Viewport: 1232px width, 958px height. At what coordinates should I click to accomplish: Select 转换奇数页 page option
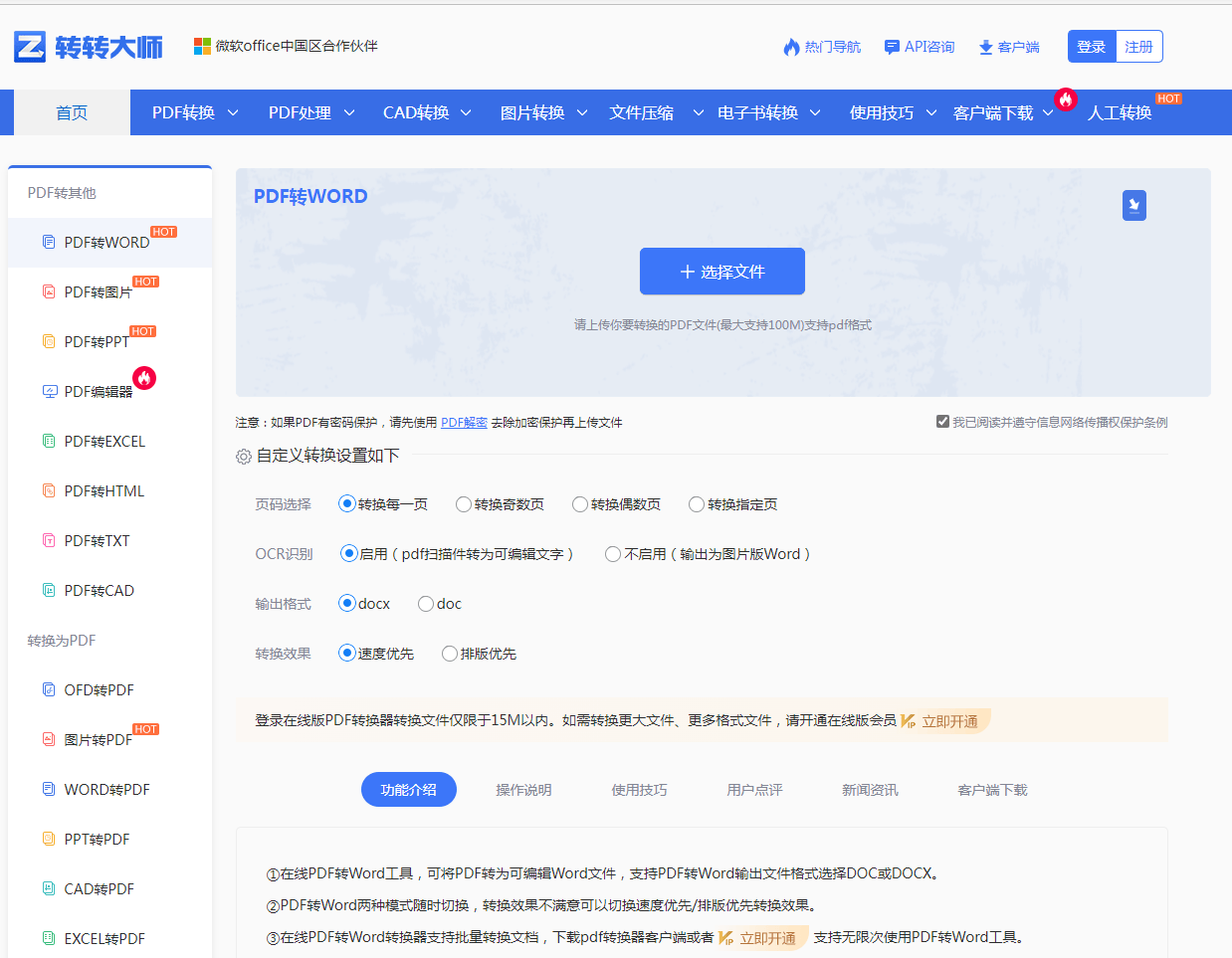click(462, 504)
